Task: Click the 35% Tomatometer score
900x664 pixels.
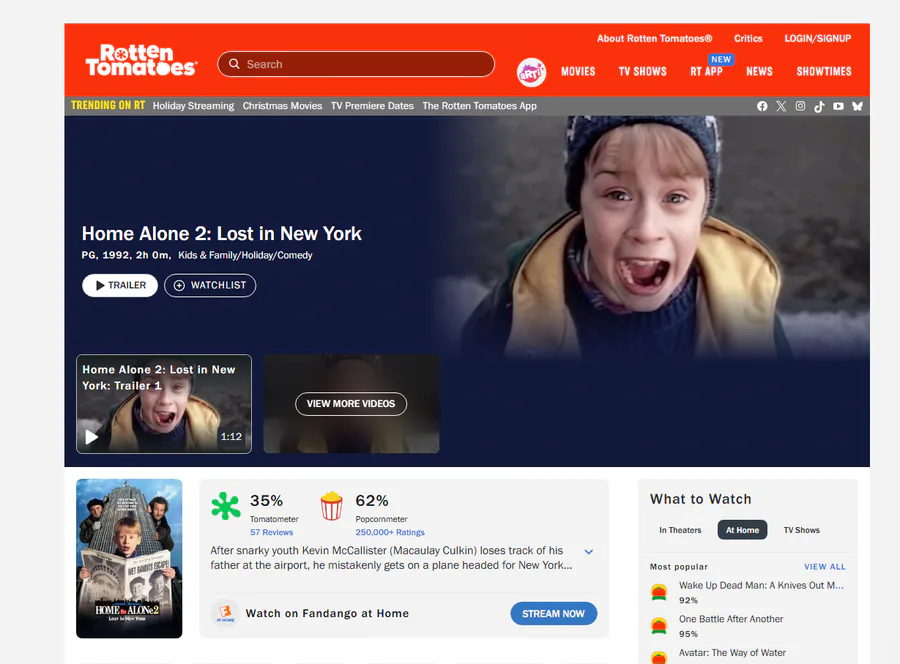Action: pos(266,500)
